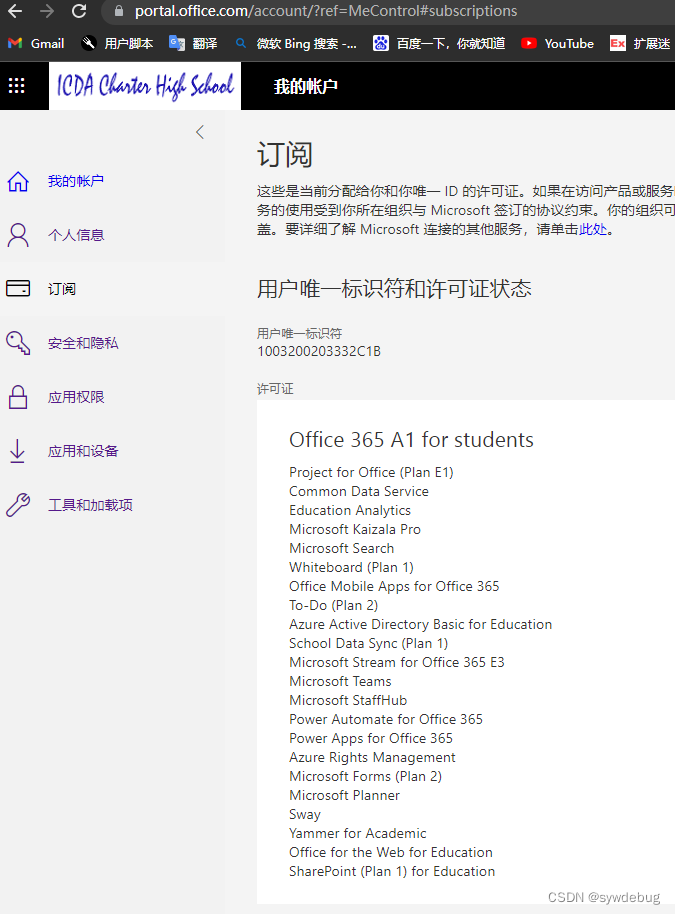Click the lock icon for 应用权限
Screen dimensions: 675x914
(x=18, y=397)
